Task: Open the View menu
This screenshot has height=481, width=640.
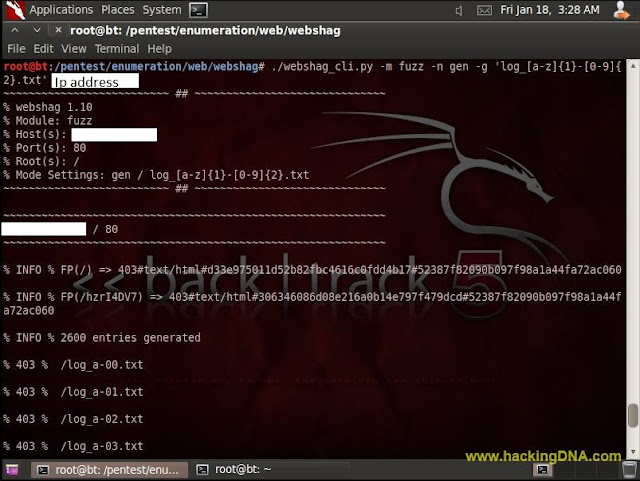Action: (74, 49)
